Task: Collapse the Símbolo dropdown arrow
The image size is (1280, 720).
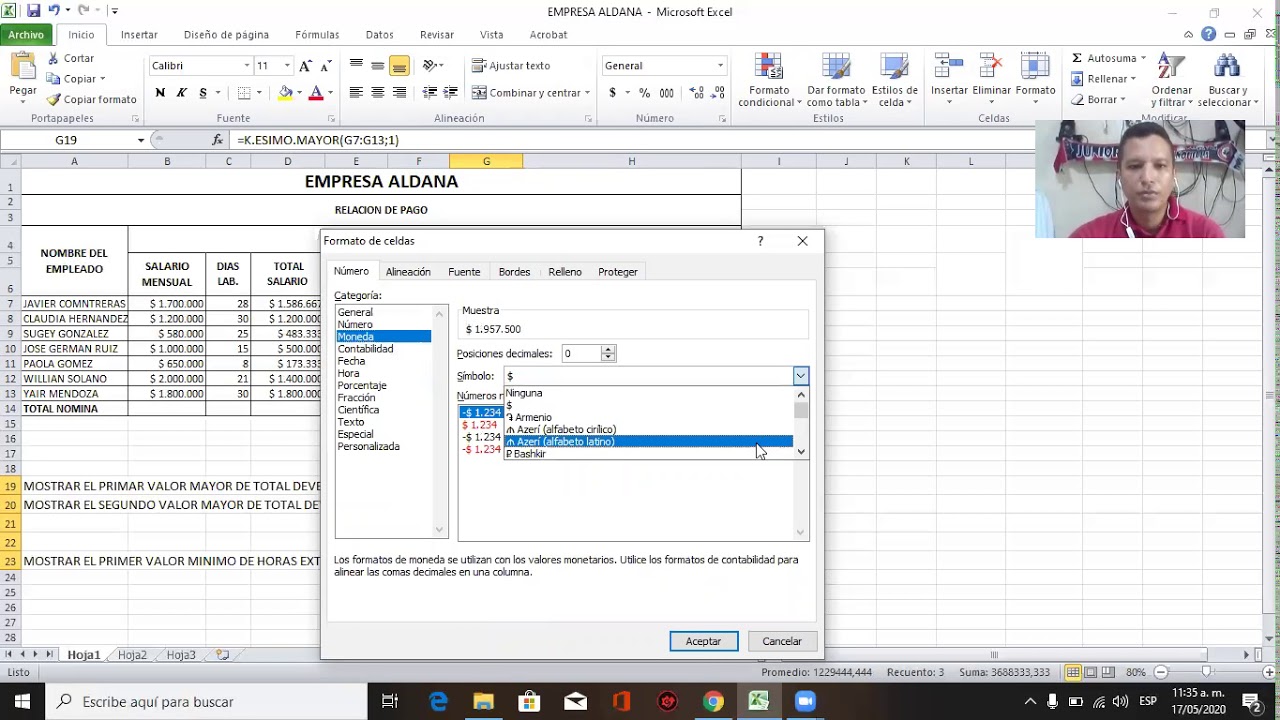Action: [x=800, y=376]
